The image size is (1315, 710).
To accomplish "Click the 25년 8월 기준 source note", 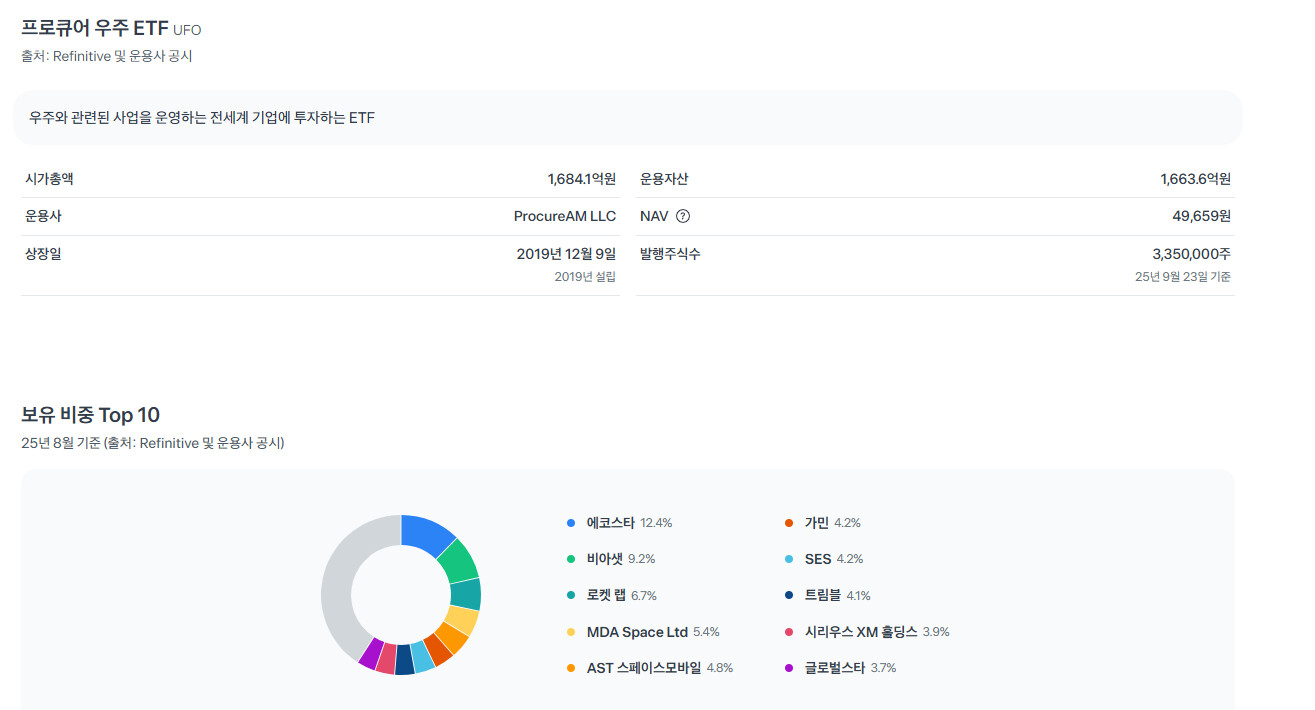I will [x=153, y=443].
